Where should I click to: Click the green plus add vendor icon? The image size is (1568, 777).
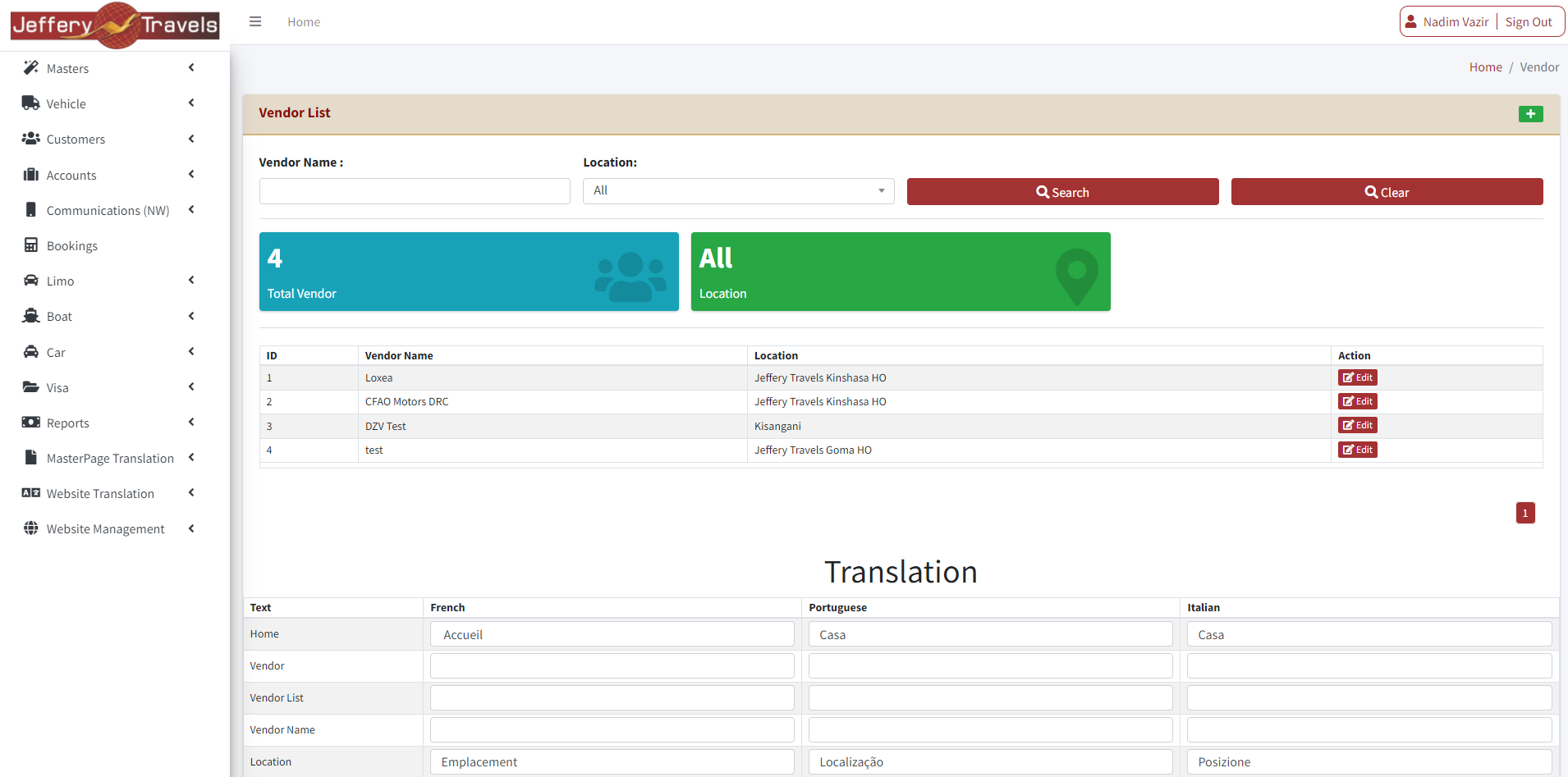click(1530, 114)
